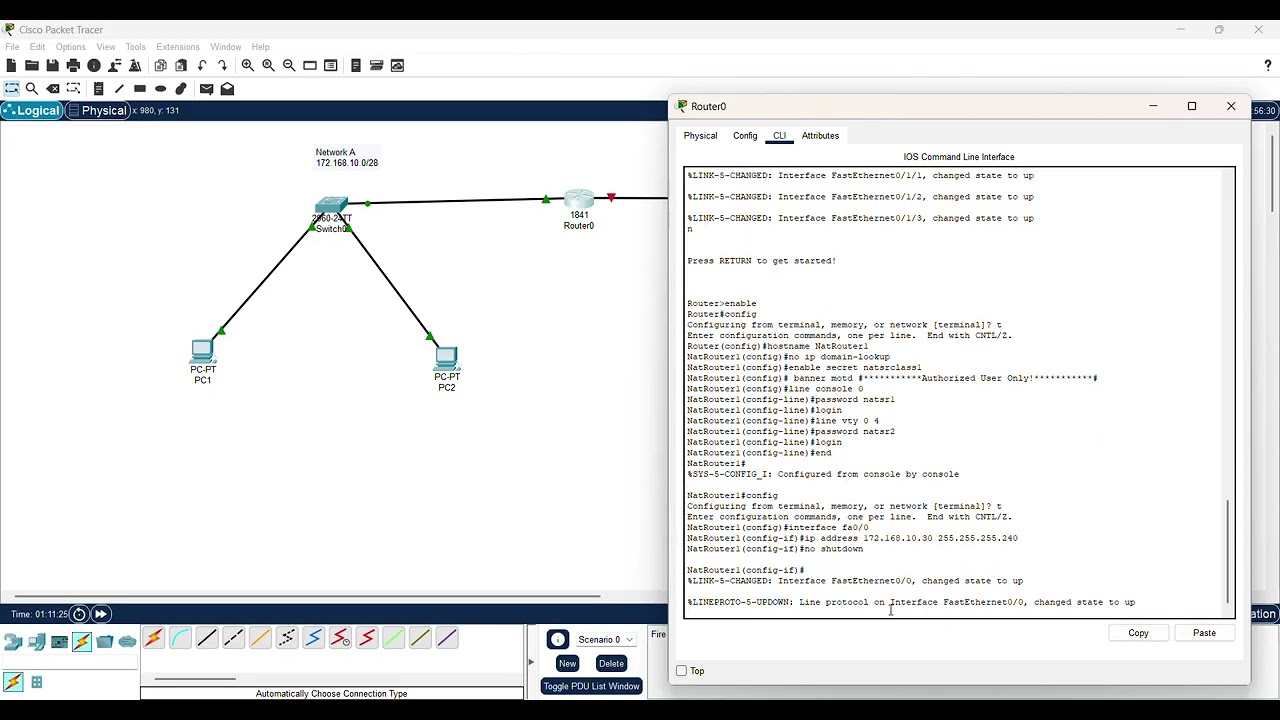Viewport: 1280px width, 720px height.
Task: Click the help question mark icon
Action: tap(1268, 66)
